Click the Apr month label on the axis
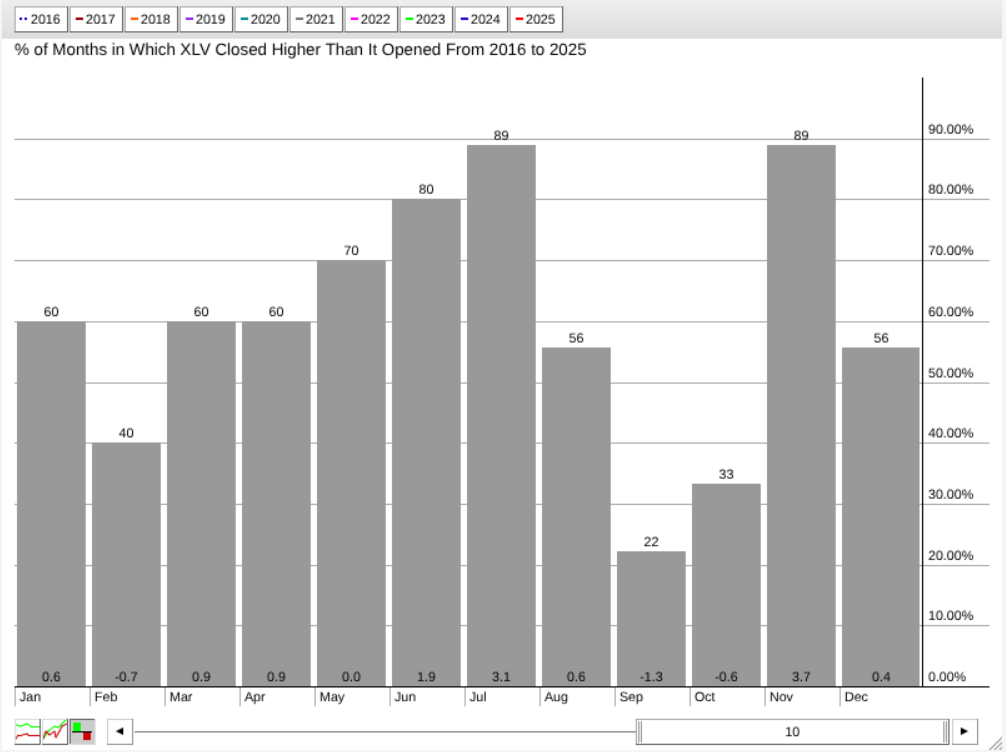This screenshot has height=752, width=1006. pos(255,697)
